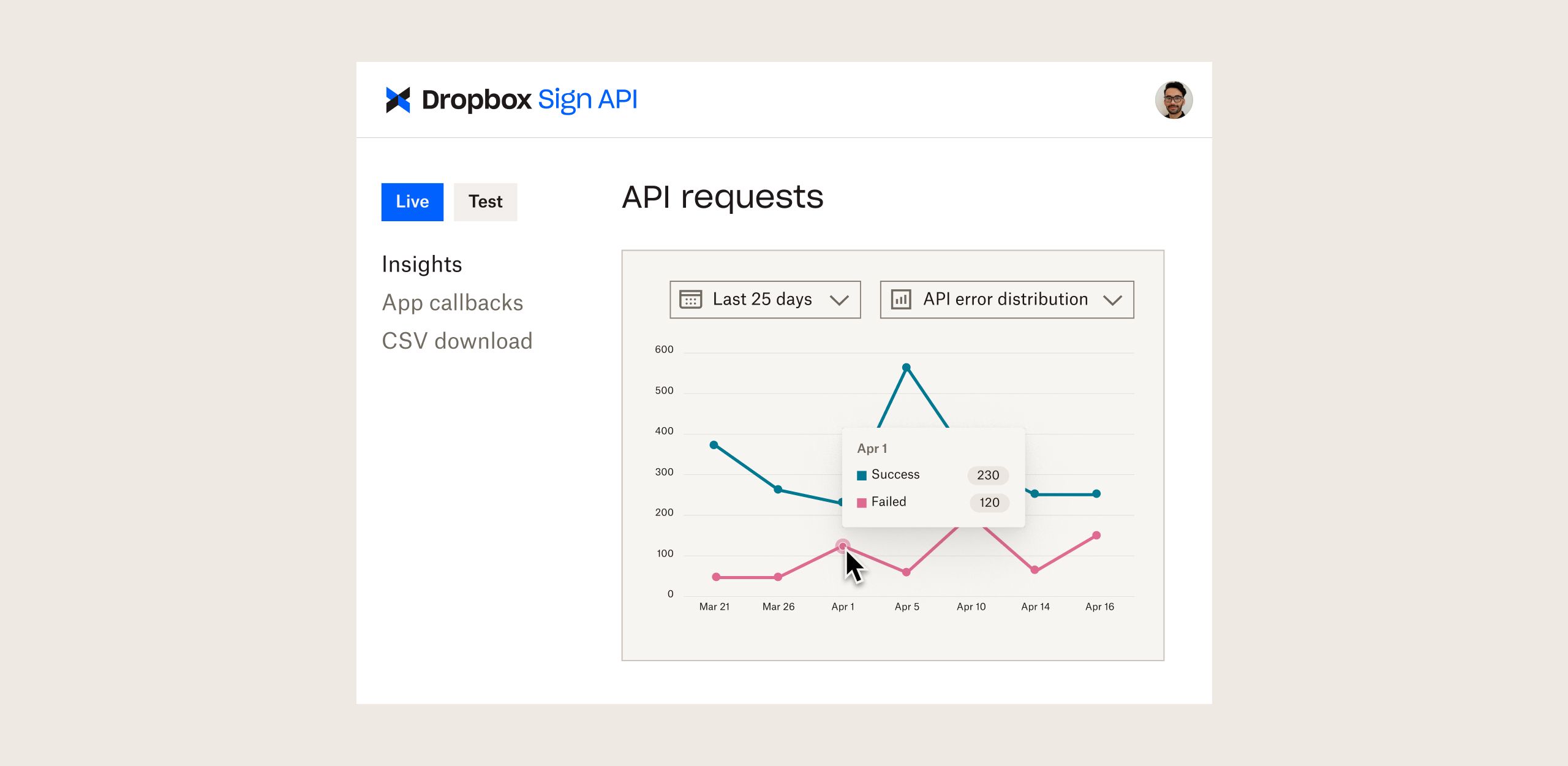Image resolution: width=1568 pixels, height=766 pixels.
Task: Click the Dropbox Sign logo icon
Action: tap(398, 100)
